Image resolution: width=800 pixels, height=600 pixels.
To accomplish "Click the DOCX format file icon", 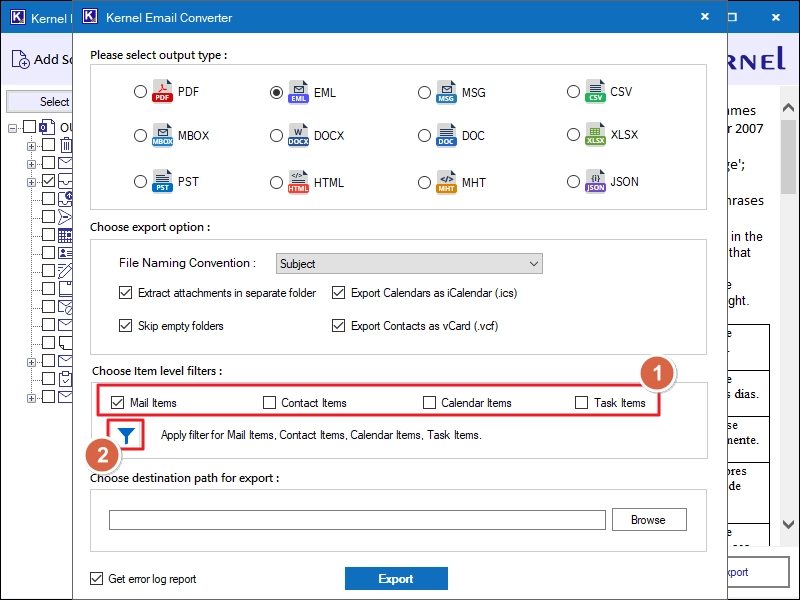I will point(298,135).
